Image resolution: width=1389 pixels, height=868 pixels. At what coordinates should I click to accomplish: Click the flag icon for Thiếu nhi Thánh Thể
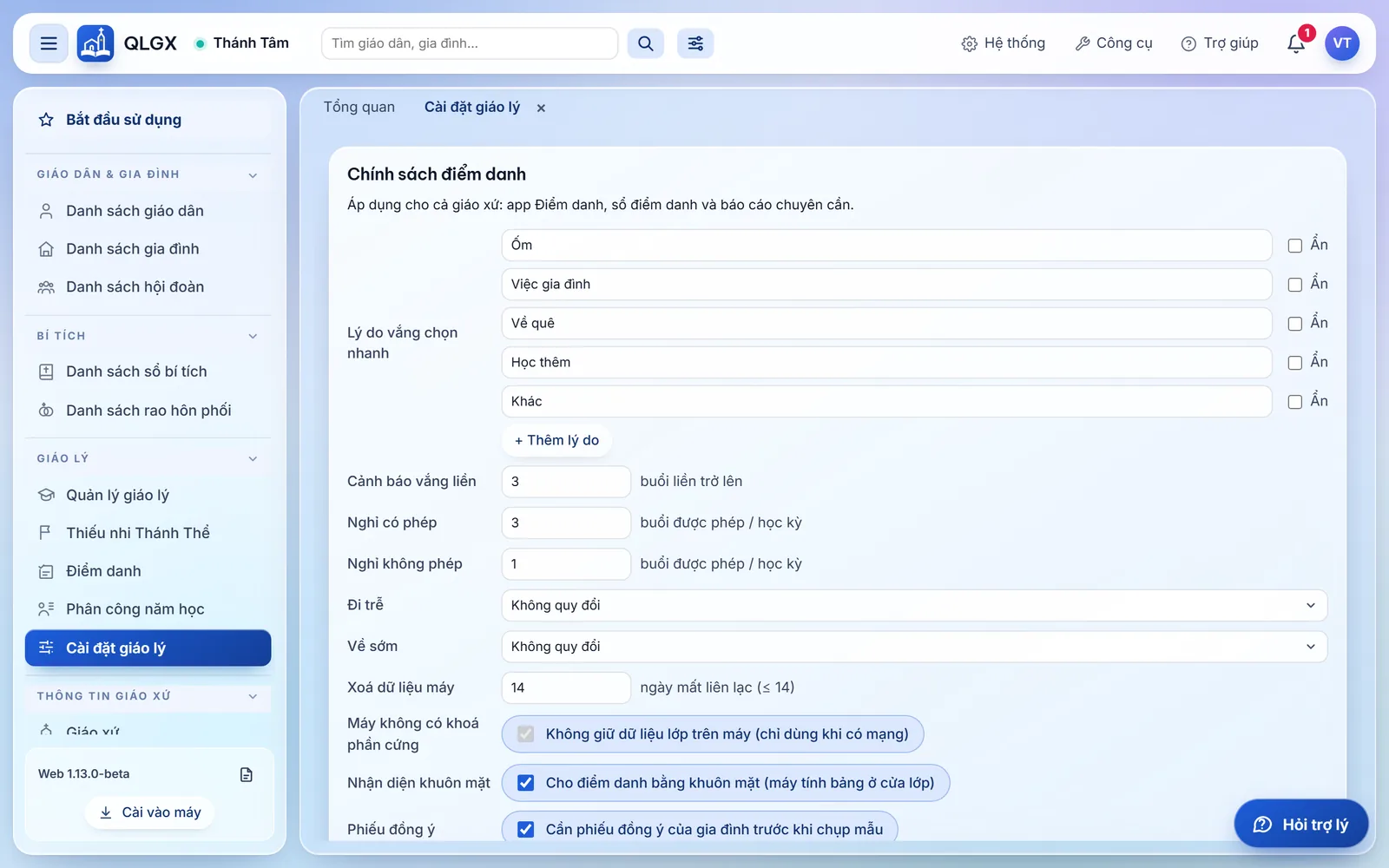click(x=46, y=533)
